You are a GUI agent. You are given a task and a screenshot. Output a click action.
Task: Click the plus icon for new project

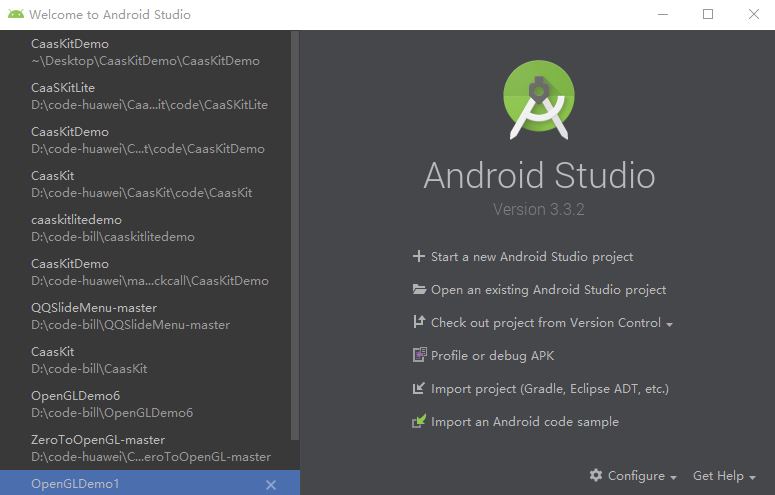pyautogui.click(x=419, y=256)
